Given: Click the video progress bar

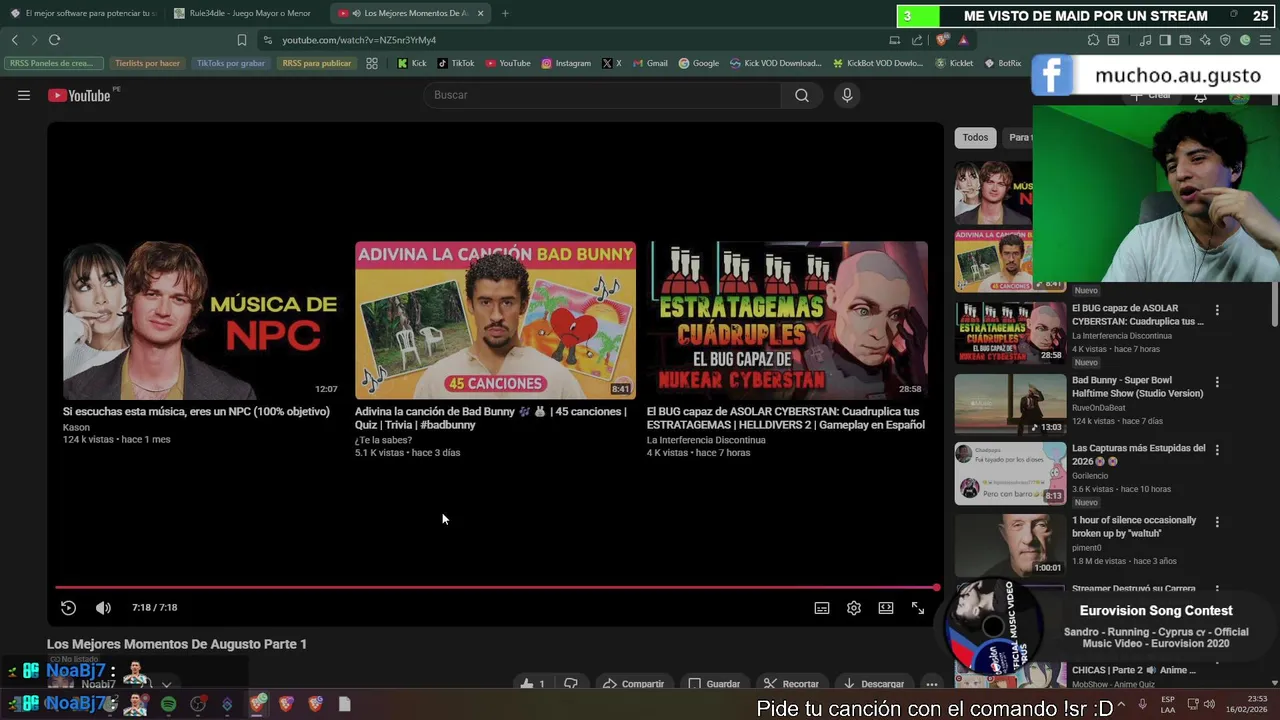Looking at the screenshot, I should point(497,588).
